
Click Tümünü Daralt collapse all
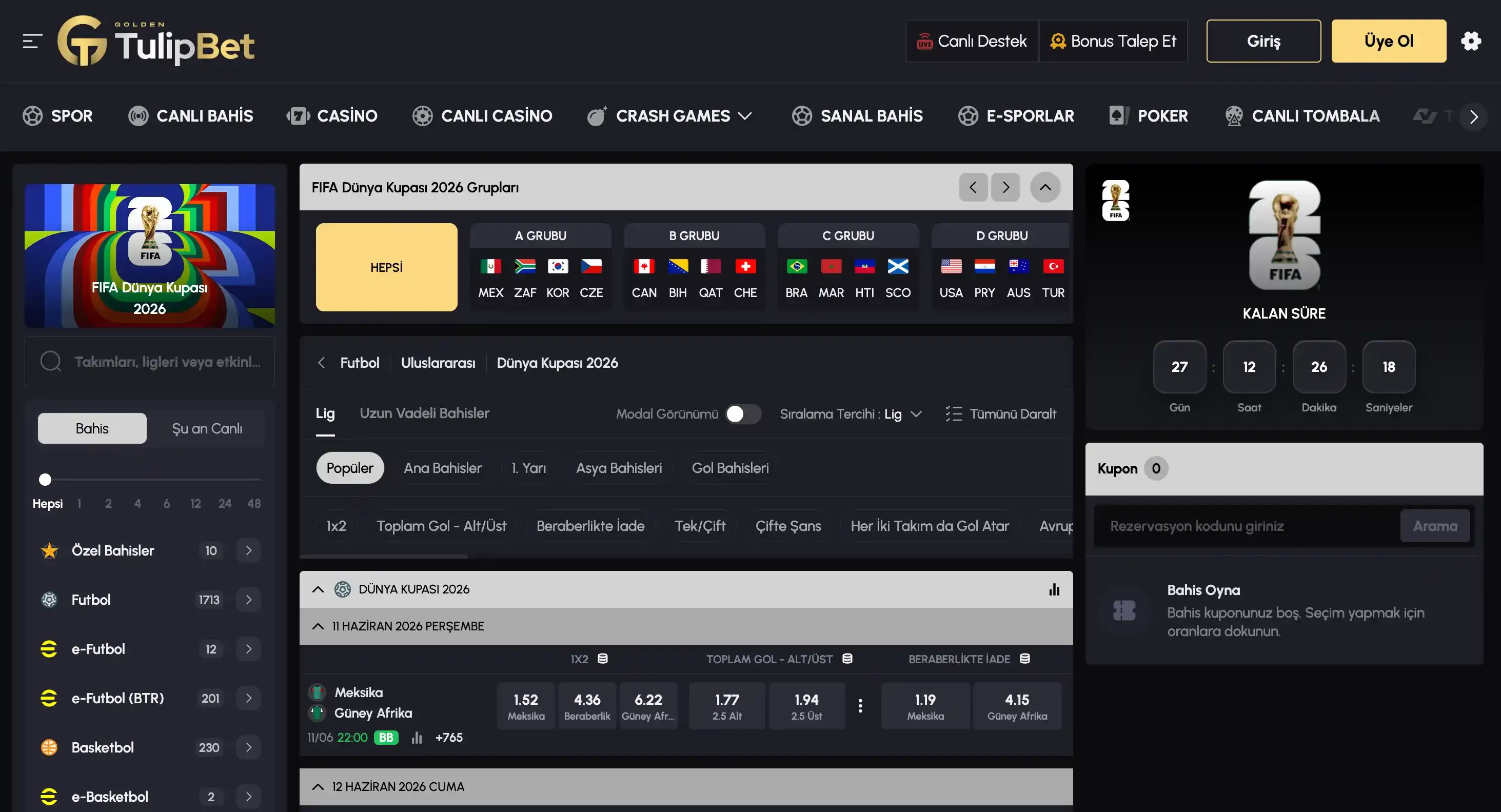click(1000, 414)
